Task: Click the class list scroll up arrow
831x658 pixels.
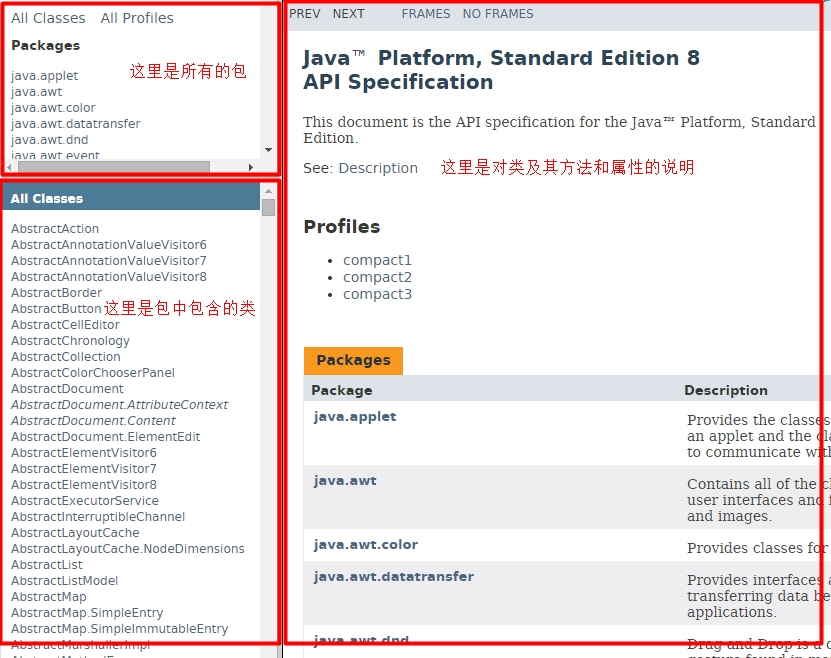Action: [268, 191]
